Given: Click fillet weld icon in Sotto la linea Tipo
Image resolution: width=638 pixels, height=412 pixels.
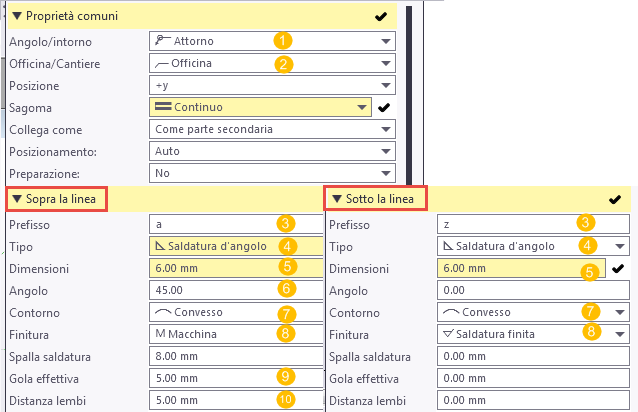Looking at the screenshot, I should (448, 246).
